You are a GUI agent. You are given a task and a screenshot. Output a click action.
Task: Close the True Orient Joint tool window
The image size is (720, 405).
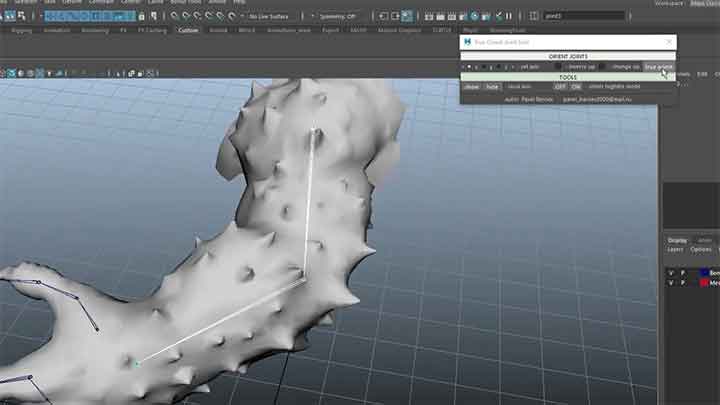tap(669, 42)
